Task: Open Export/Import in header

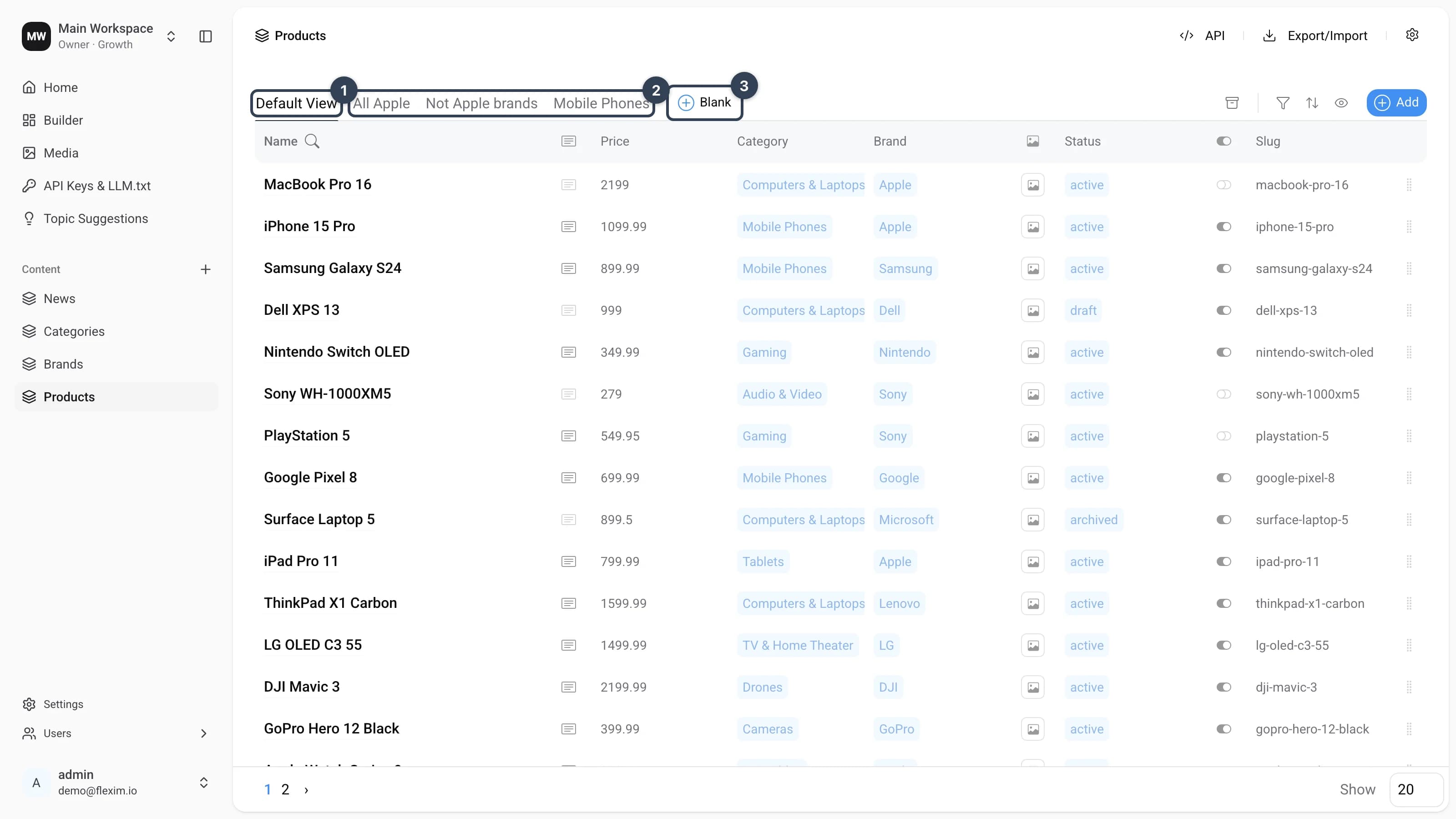Action: (1314, 35)
